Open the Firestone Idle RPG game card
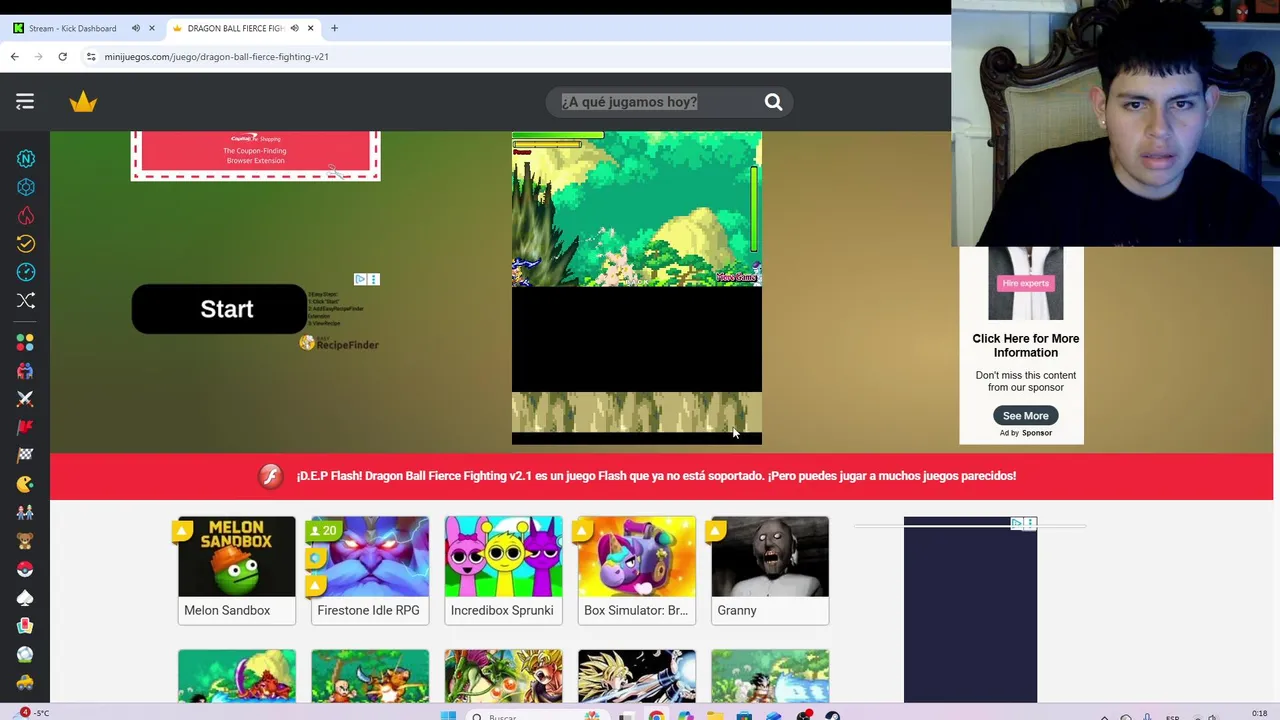This screenshot has width=1280, height=720. pos(370,570)
